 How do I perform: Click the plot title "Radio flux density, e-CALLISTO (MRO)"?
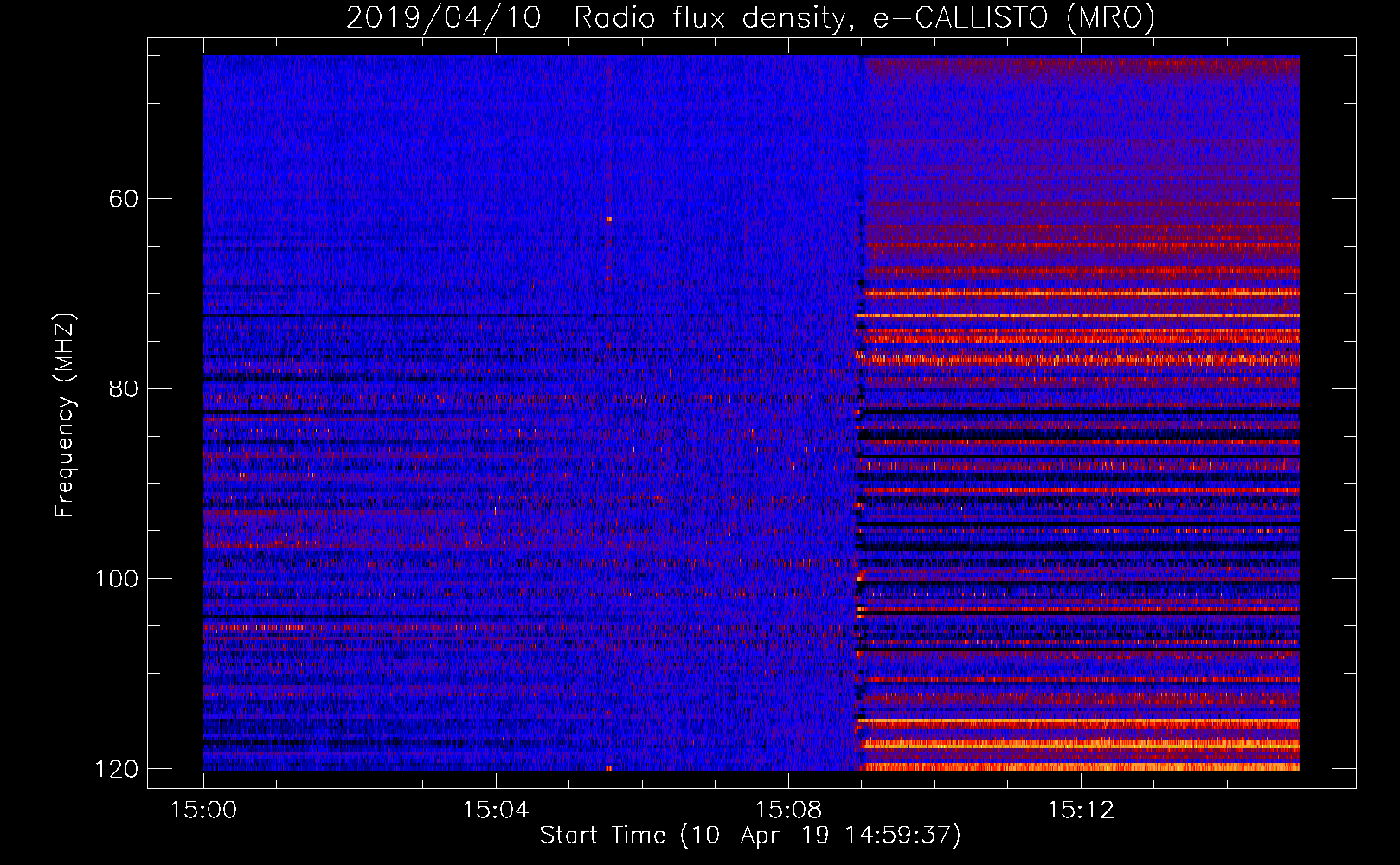864,17
